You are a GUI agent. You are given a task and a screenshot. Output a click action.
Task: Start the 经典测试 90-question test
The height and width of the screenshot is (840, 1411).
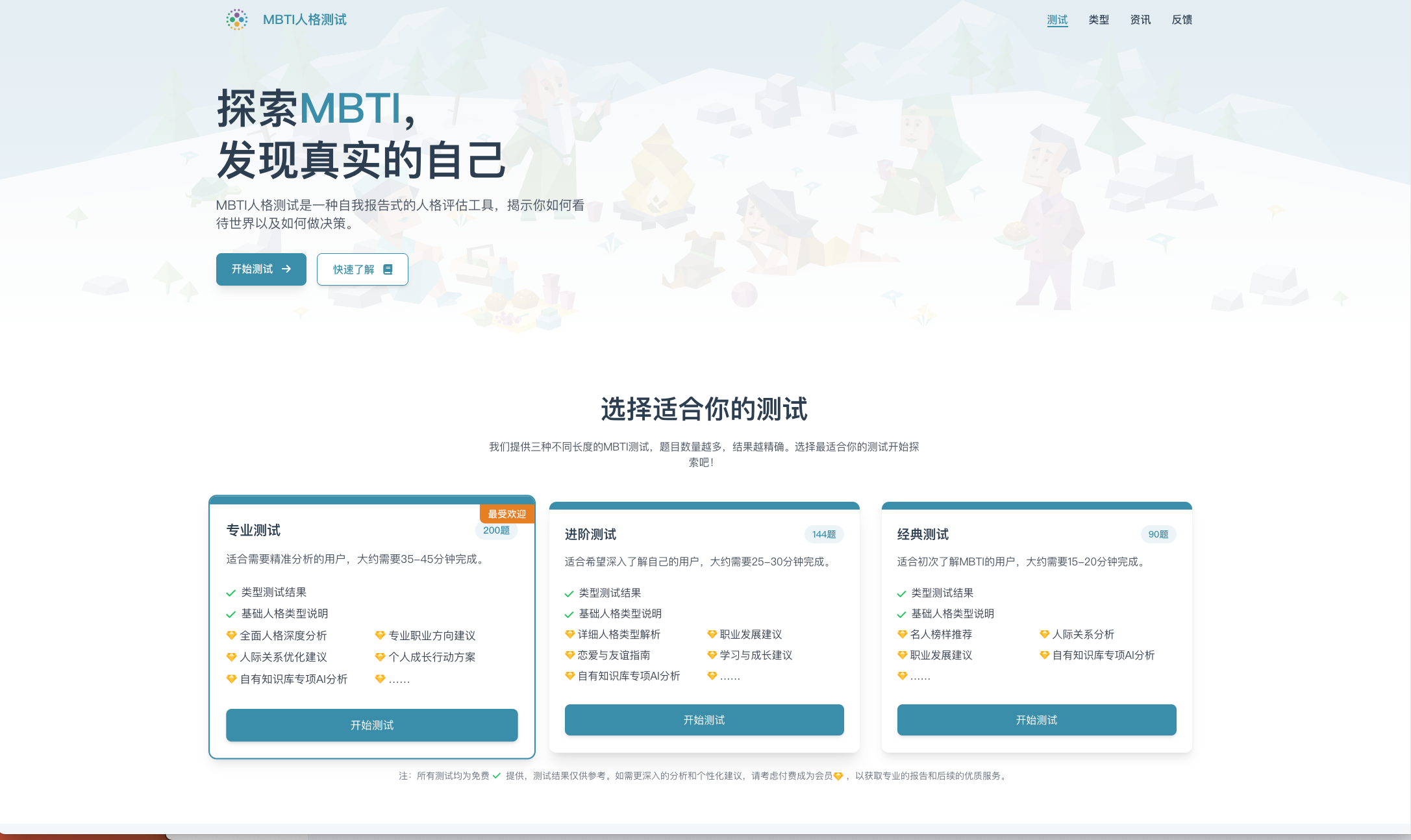[x=1036, y=720]
